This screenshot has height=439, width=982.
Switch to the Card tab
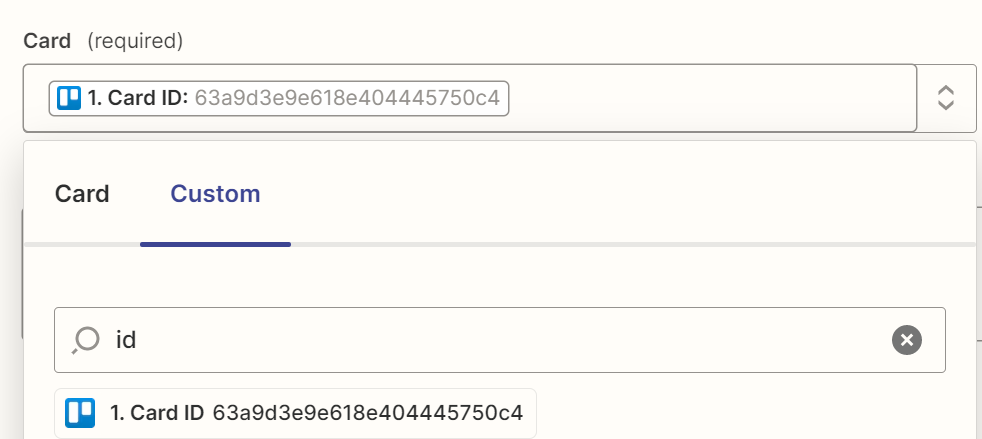pyautogui.click(x=82, y=194)
